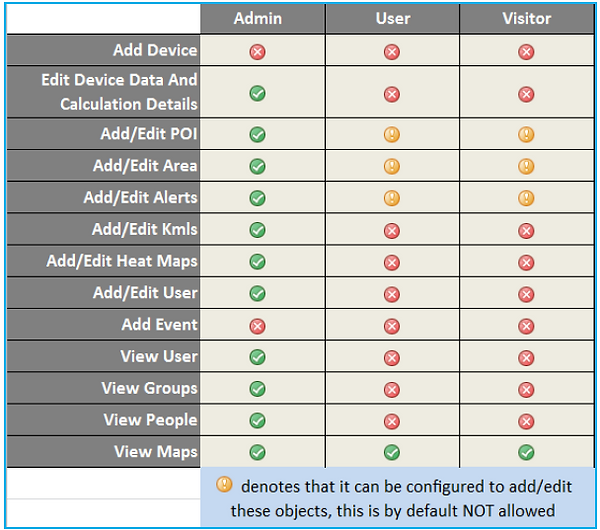Click the View People row label
600x530 pixels.
(150, 420)
